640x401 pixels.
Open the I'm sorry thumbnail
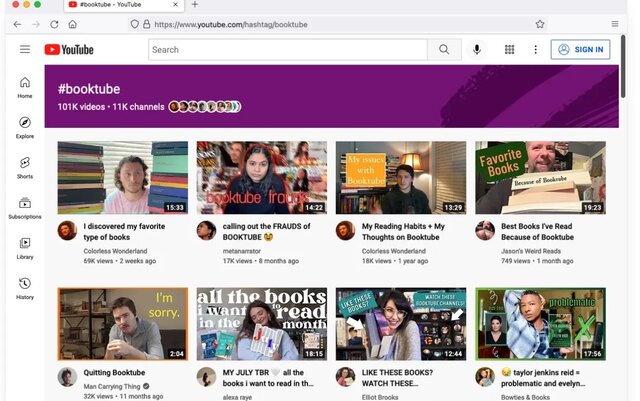(122, 324)
